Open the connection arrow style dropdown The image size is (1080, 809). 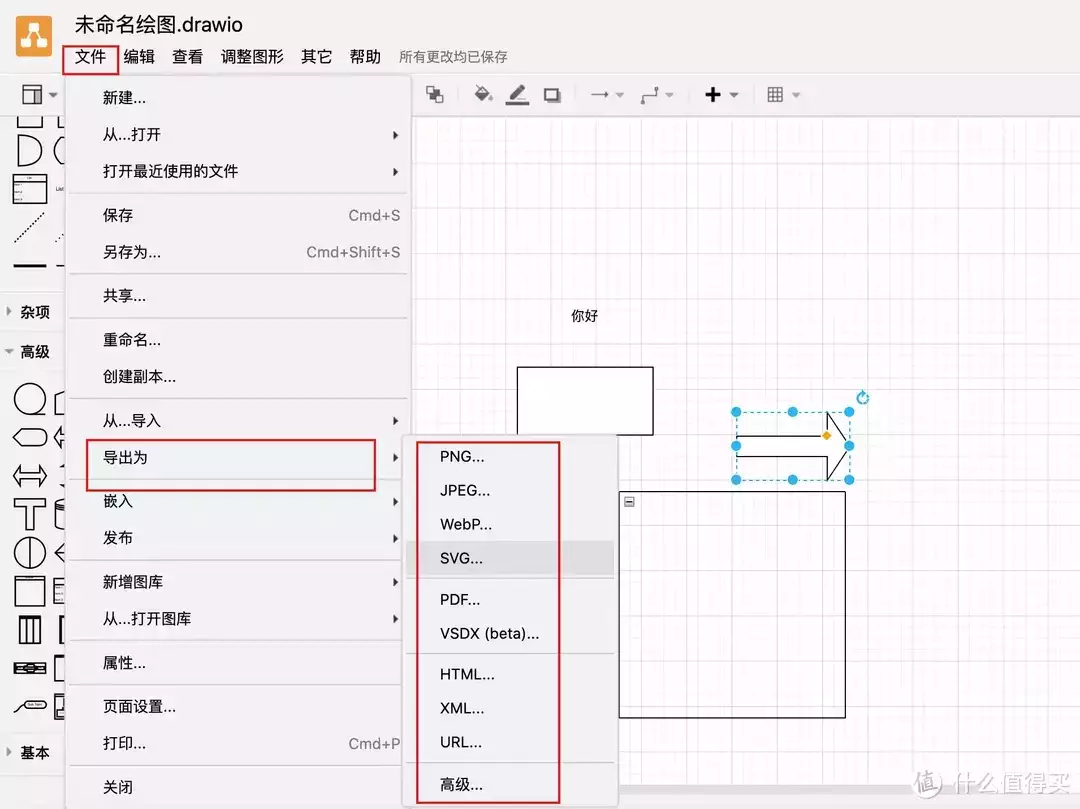(607, 95)
